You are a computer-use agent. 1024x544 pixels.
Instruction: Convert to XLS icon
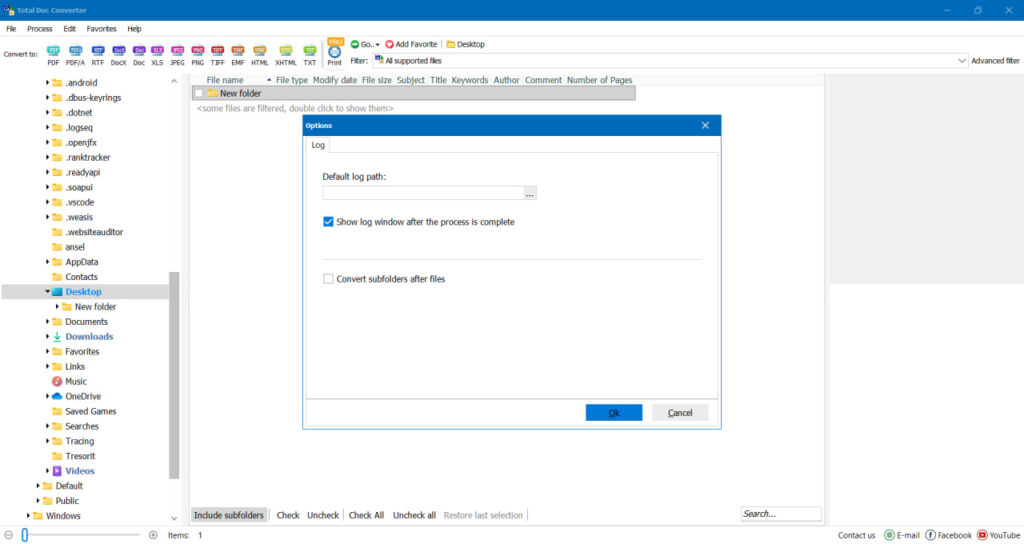point(157,55)
